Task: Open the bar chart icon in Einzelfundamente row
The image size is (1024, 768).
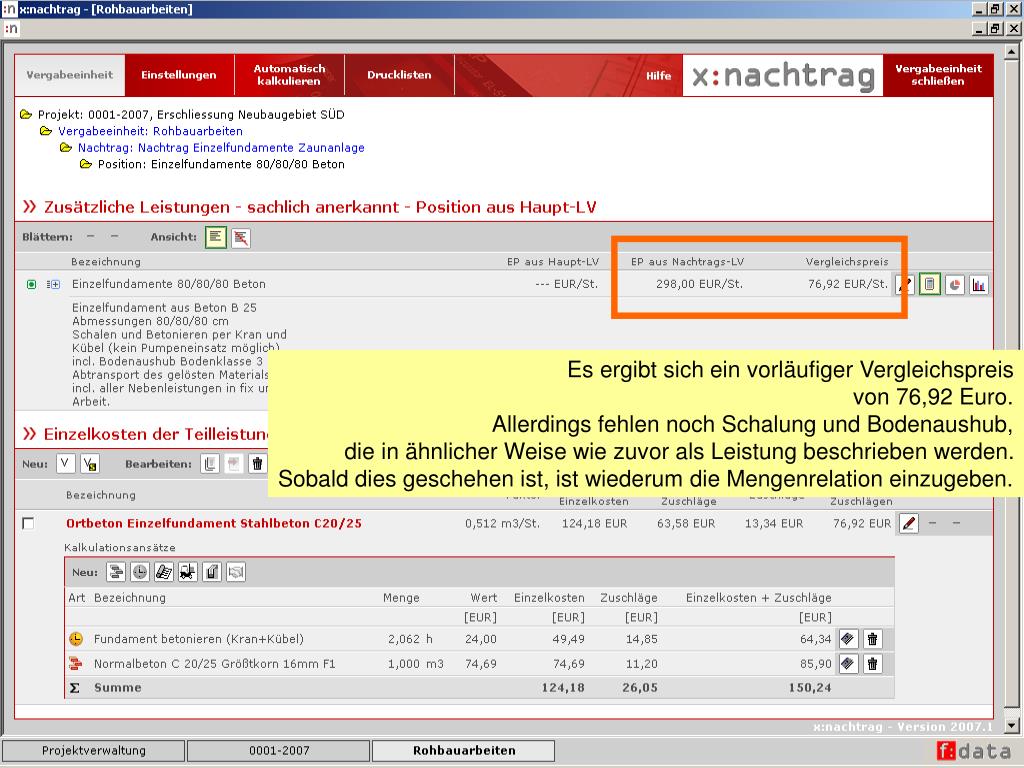Action: coord(978,285)
